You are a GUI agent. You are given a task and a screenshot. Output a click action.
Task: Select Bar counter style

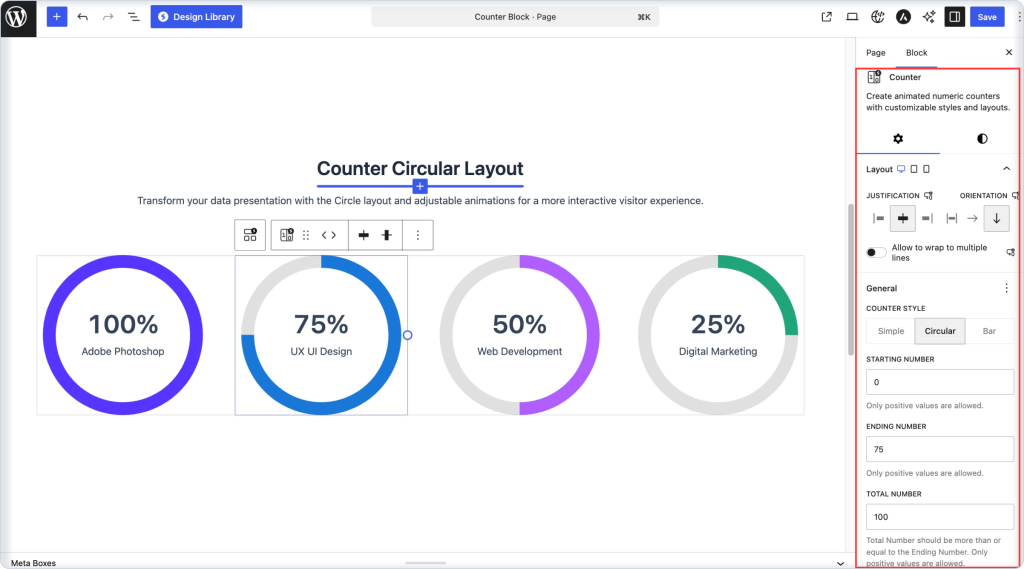click(x=989, y=331)
